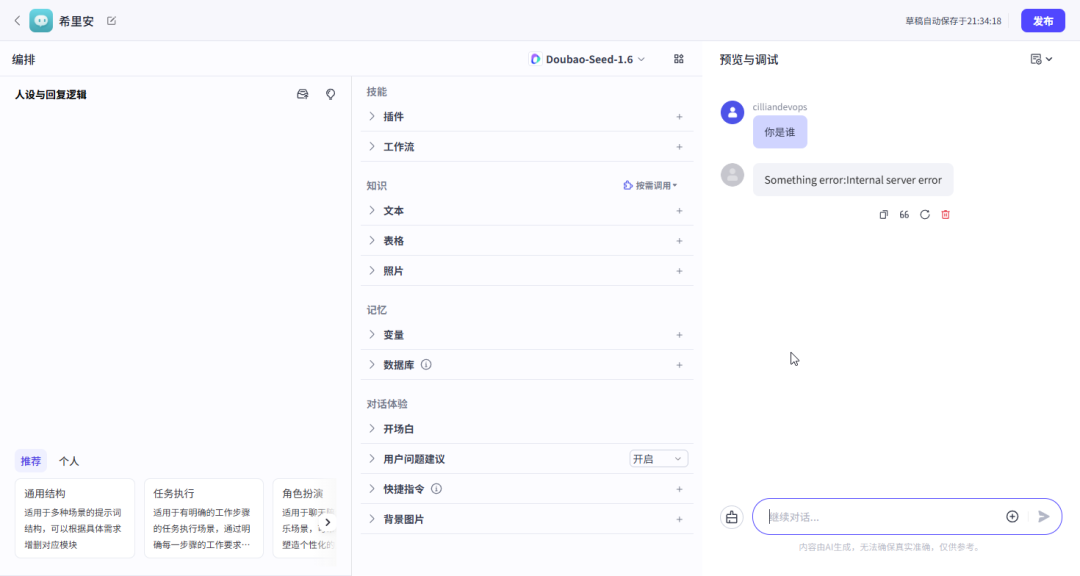Click the edit pencil icon next to 希里安
Screen dimensions: 1080x576
(x=111, y=21)
